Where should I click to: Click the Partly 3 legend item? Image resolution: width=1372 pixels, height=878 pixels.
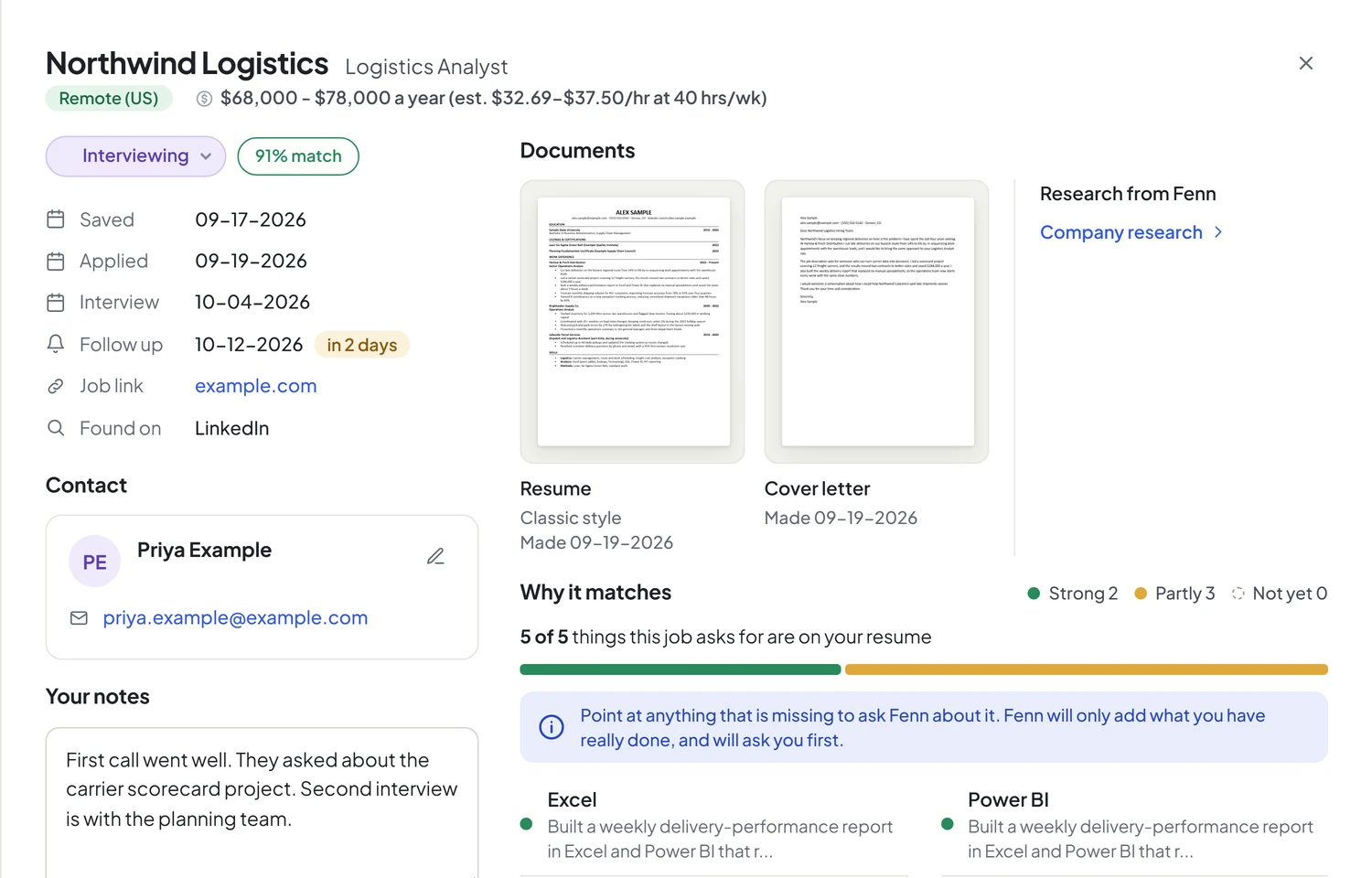pyautogui.click(x=1175, y=594)
